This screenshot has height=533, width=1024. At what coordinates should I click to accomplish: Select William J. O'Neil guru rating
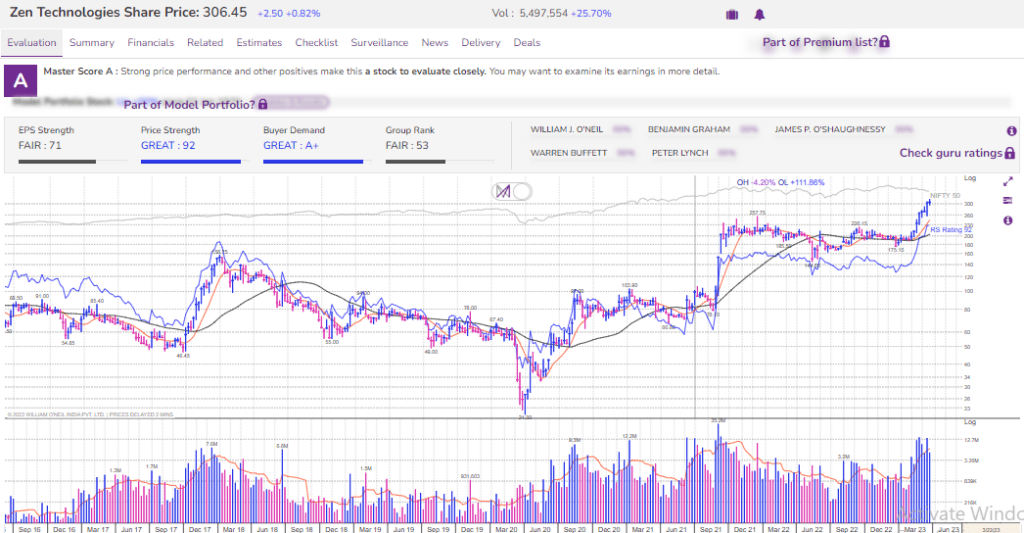pyautogui.click(x=567, y=129)
